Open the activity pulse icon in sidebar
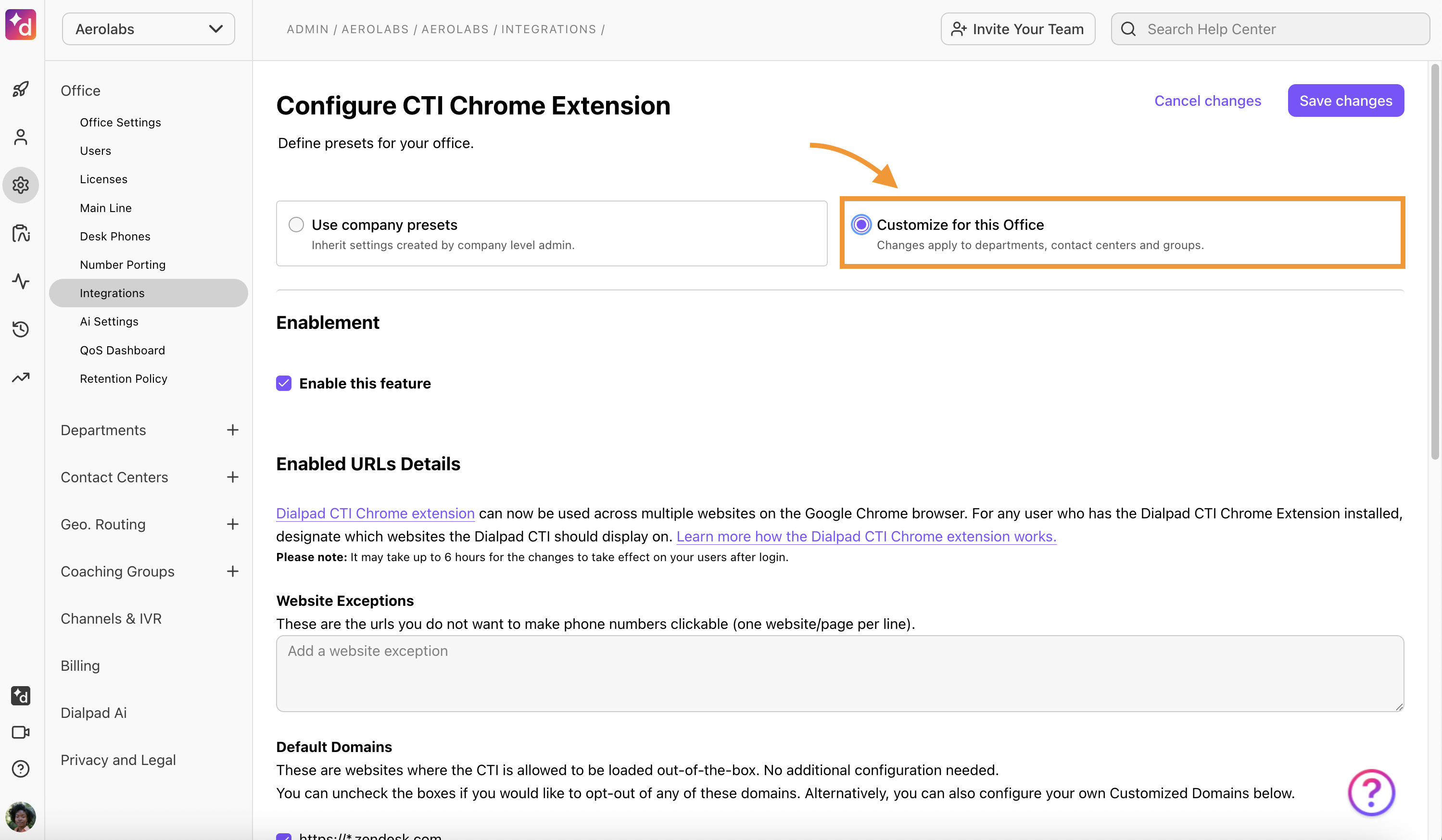 click(x=21, y=281)
